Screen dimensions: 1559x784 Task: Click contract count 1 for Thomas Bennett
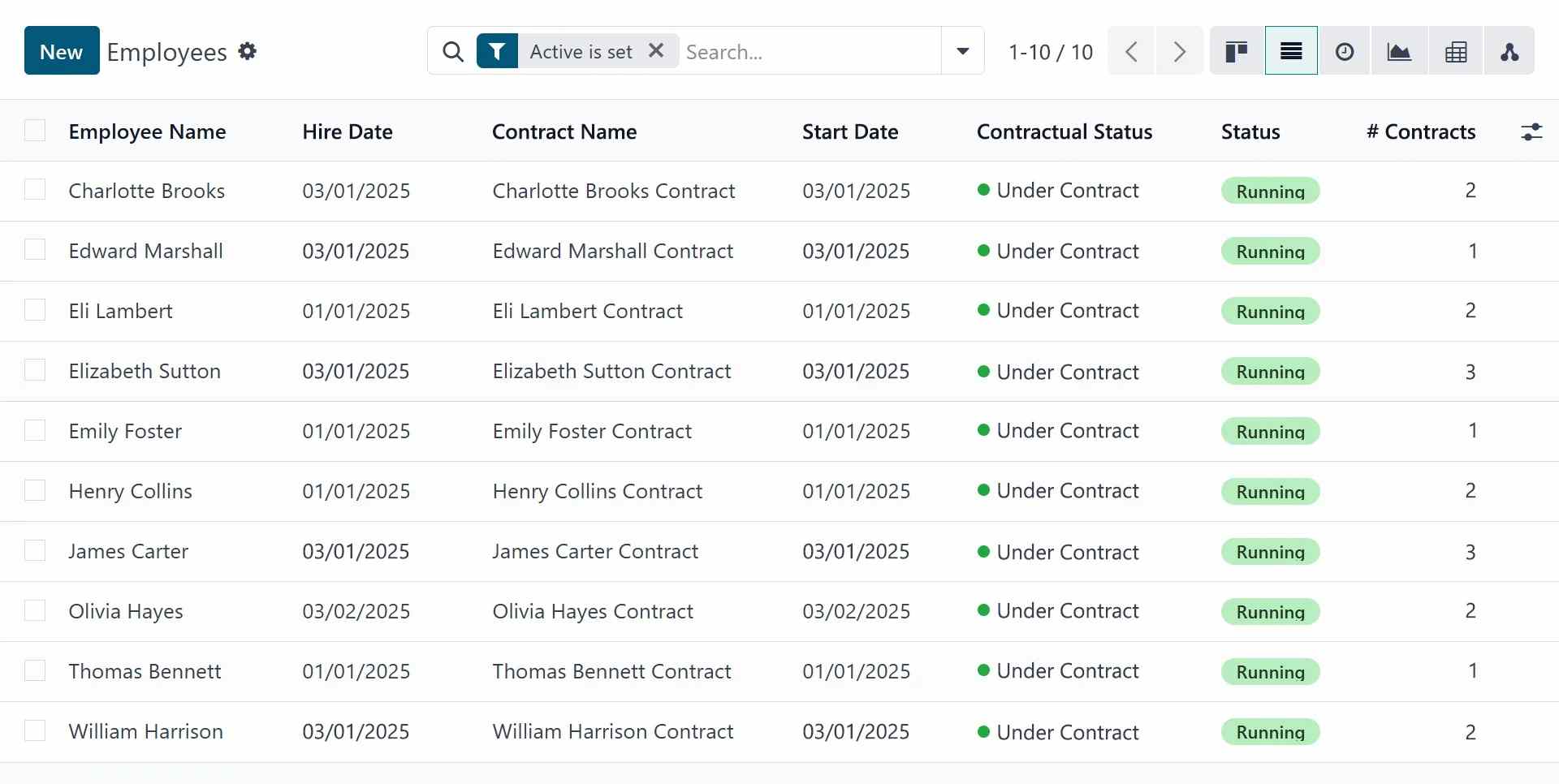click(x=1472, y=670)
